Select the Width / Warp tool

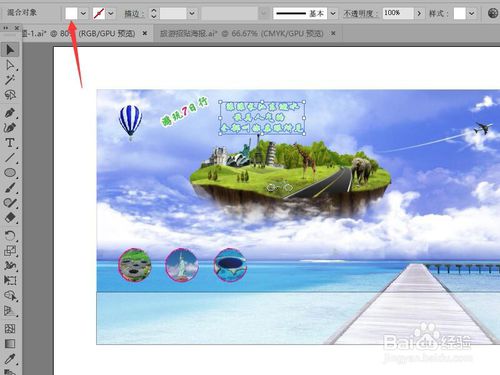(x=10, y=265)
